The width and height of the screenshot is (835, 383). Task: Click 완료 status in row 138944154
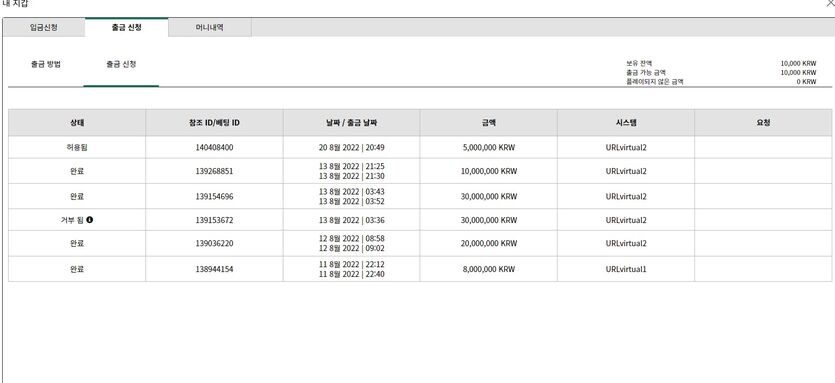point(77,269)
